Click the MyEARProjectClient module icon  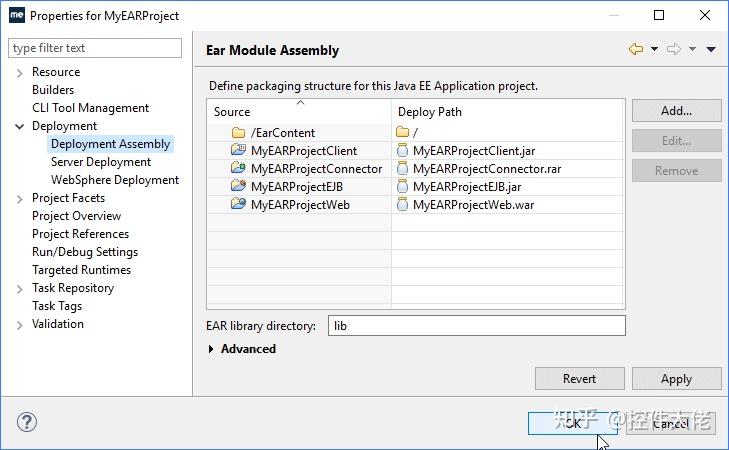[238, 151]
